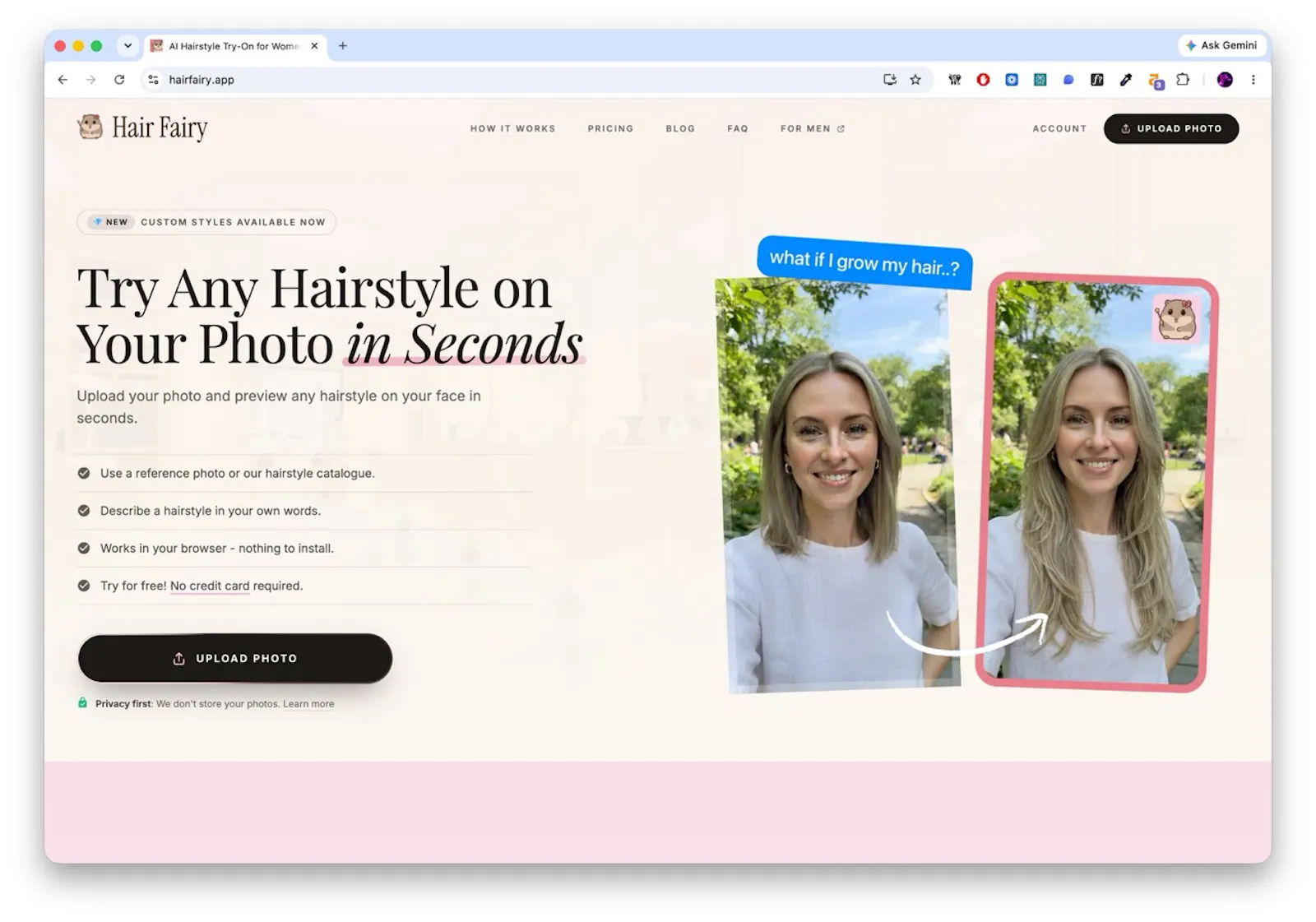Click the Hair Fairy hamster logo icon
The height and width of the screenshot is (922, 1316).
pos(90,127)
